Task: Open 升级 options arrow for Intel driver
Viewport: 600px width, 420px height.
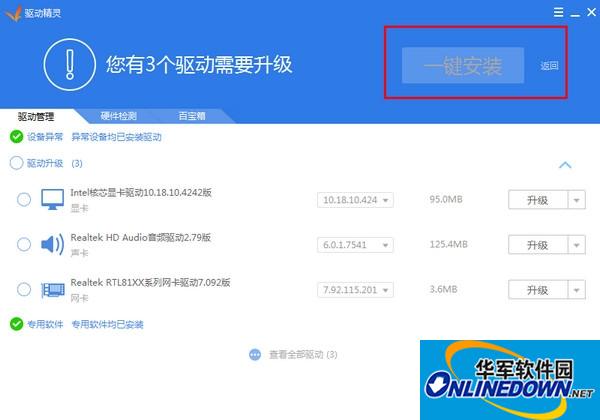Action: (576, 200)
